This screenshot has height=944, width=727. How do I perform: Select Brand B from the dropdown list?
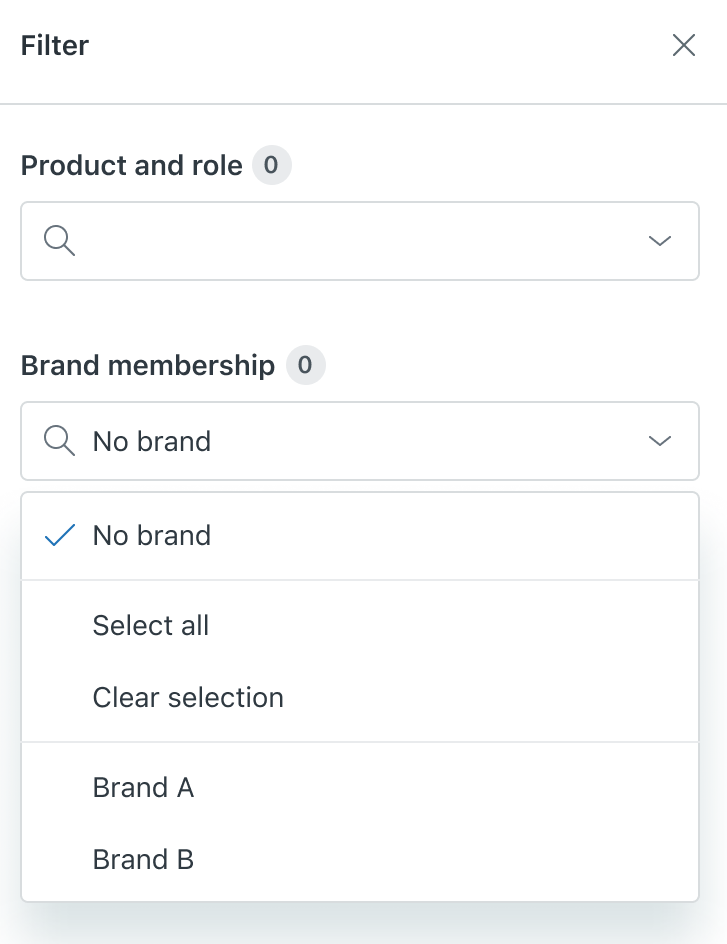pos(143,859)
